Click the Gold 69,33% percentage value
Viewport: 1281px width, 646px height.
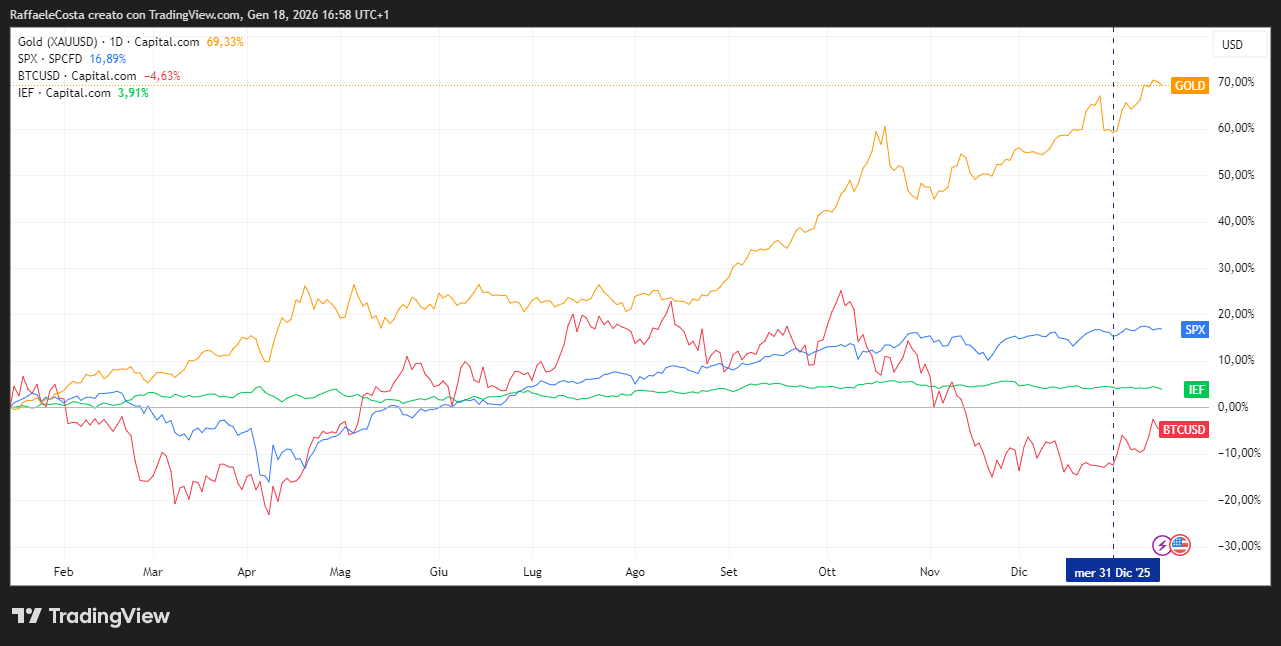[225, 42]
